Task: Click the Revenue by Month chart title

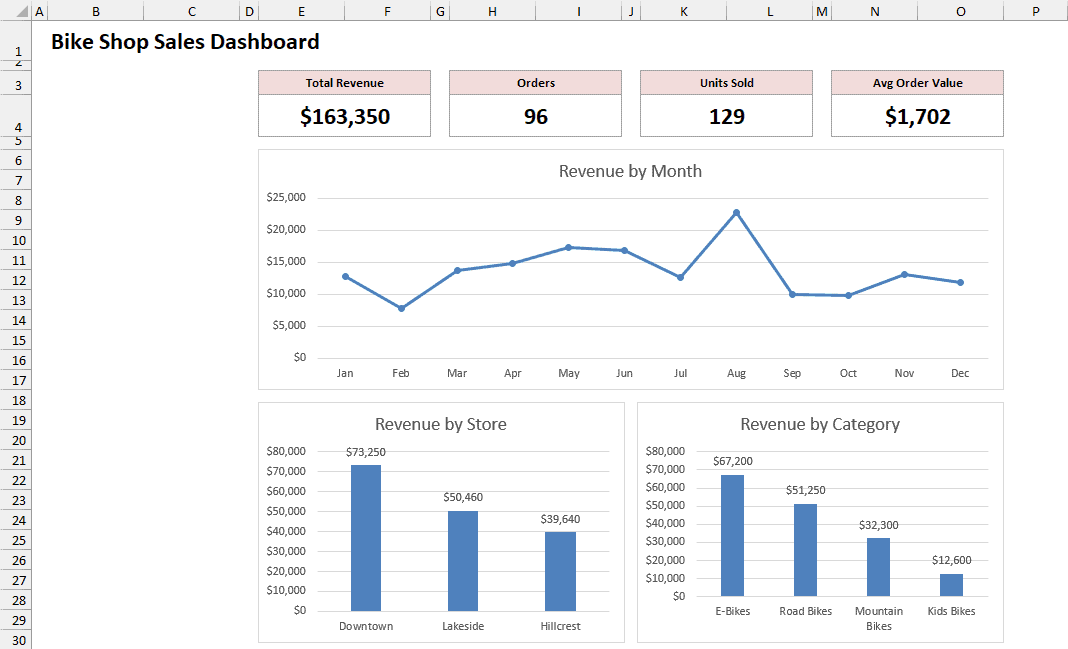Action: pos(630,171)
